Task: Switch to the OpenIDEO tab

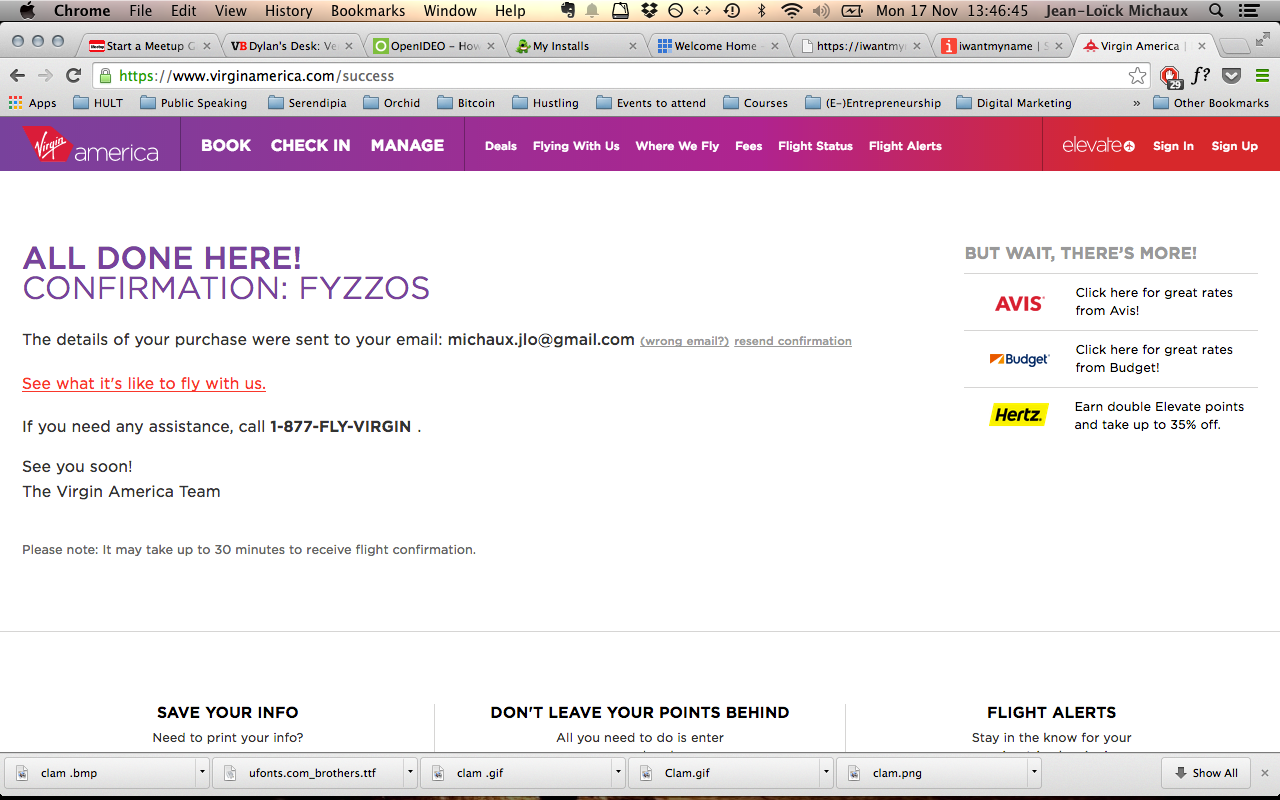Action: pos(434,46)
